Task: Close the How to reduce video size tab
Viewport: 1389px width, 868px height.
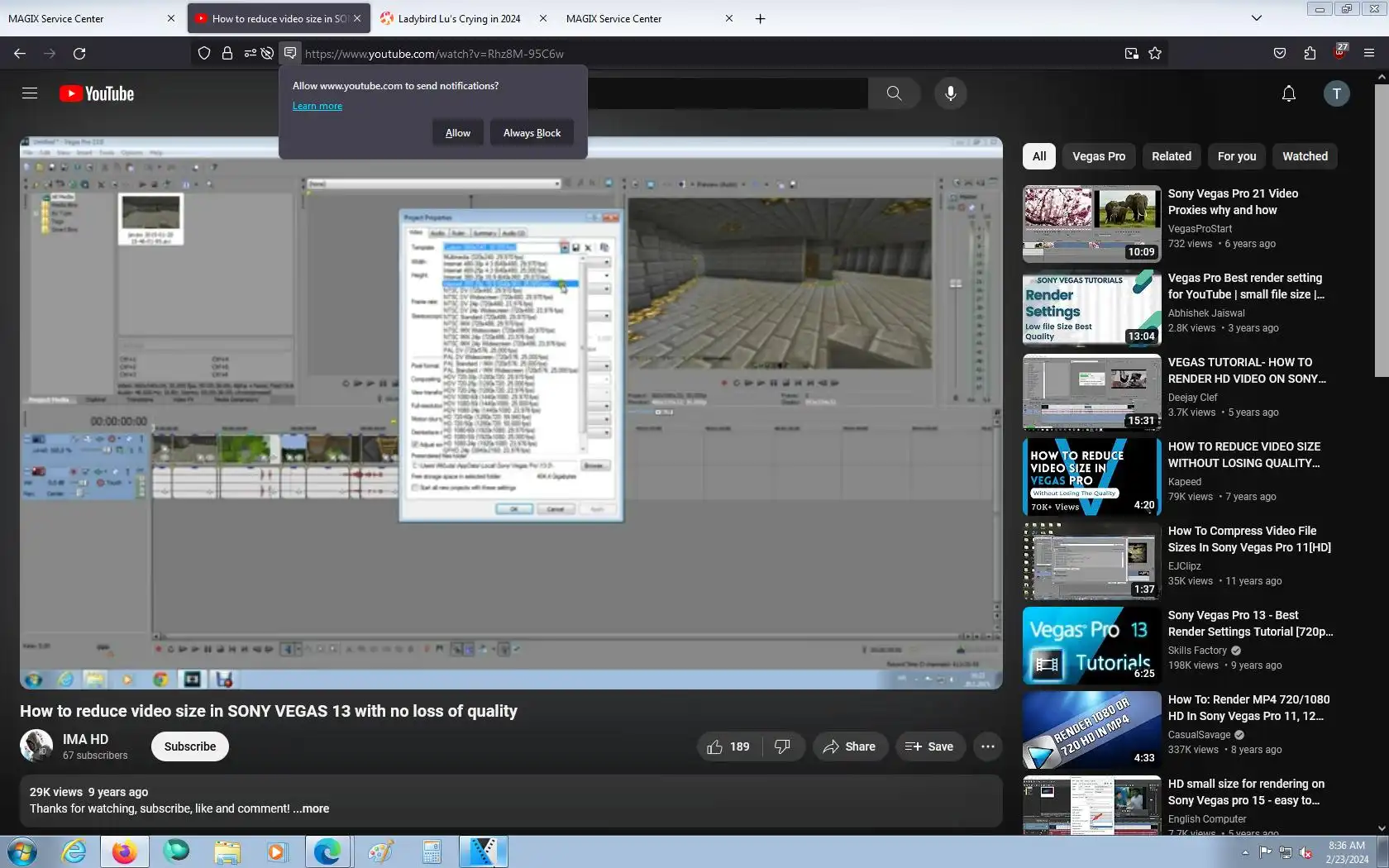Action: point(357,18)
